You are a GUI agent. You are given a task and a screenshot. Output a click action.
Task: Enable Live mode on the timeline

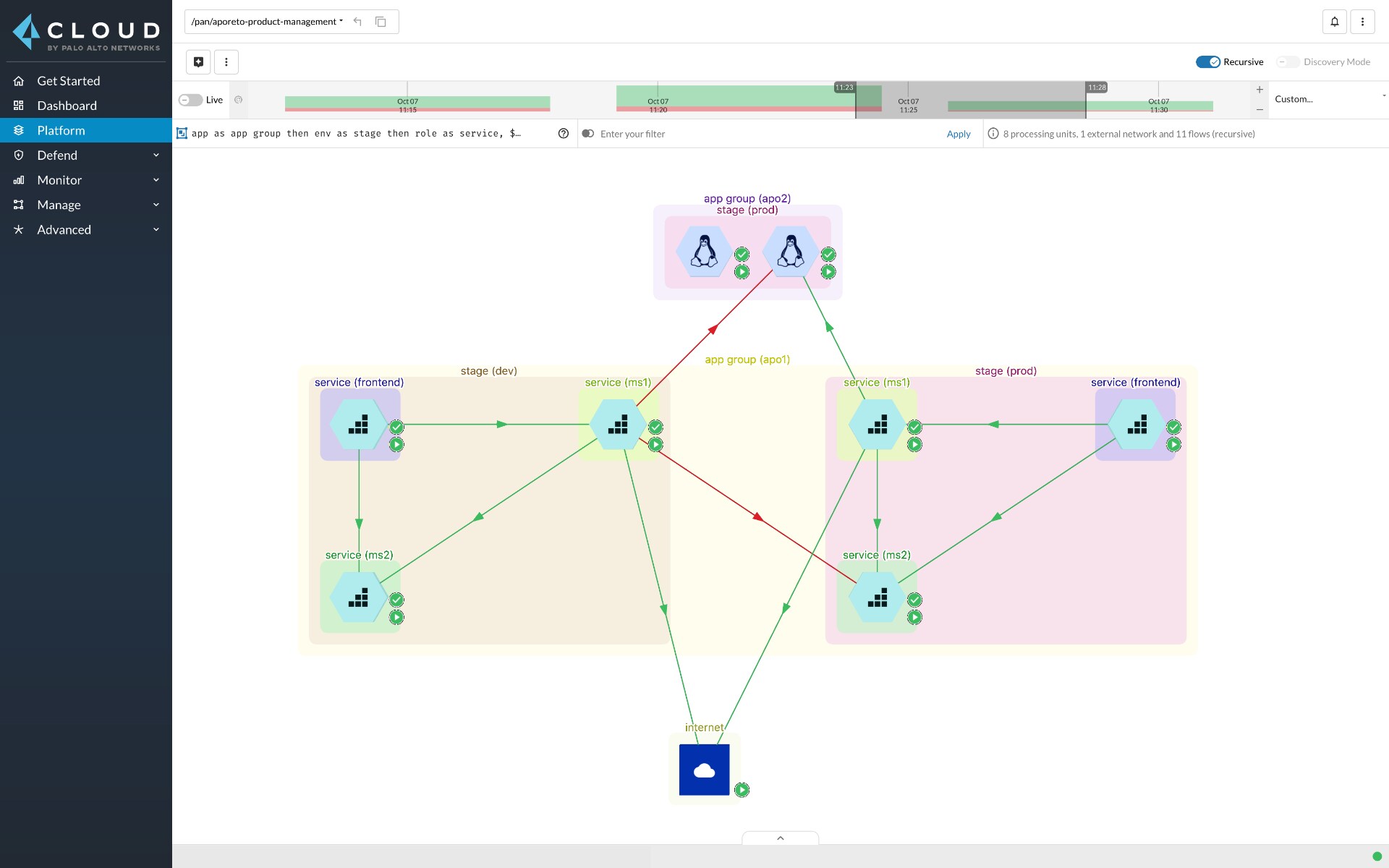pyautogui.click(x=190, y=100)
